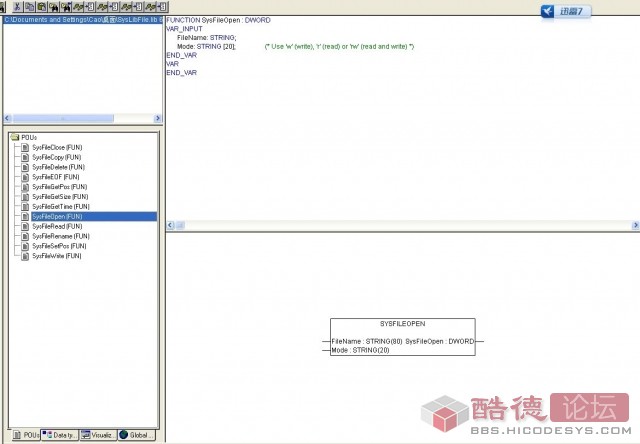Open the Global variables tab
The height and width of the screenshot is (444, 640).
tap(138, 435)
